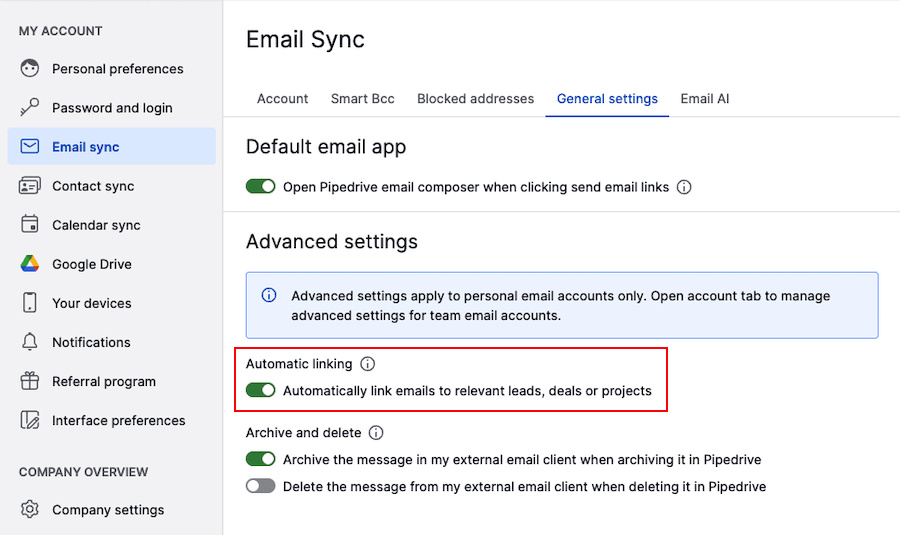
Task: Click the Calendar sync calendar icon
Action: (x=30, y=225)
